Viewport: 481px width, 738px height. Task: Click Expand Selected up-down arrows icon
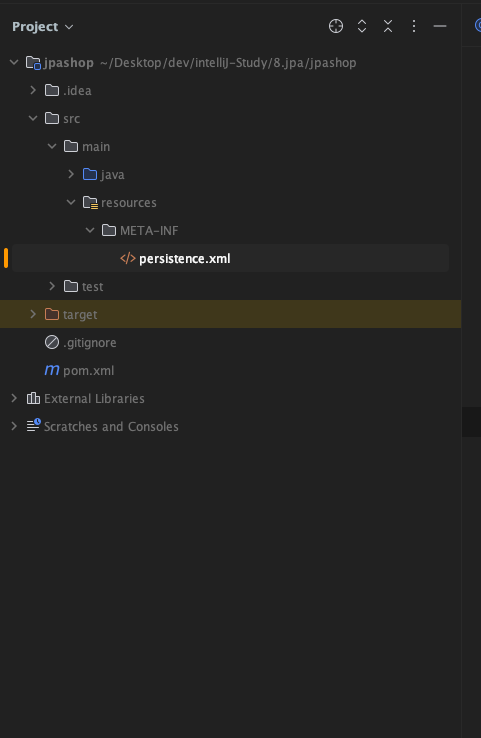[361, 26]
